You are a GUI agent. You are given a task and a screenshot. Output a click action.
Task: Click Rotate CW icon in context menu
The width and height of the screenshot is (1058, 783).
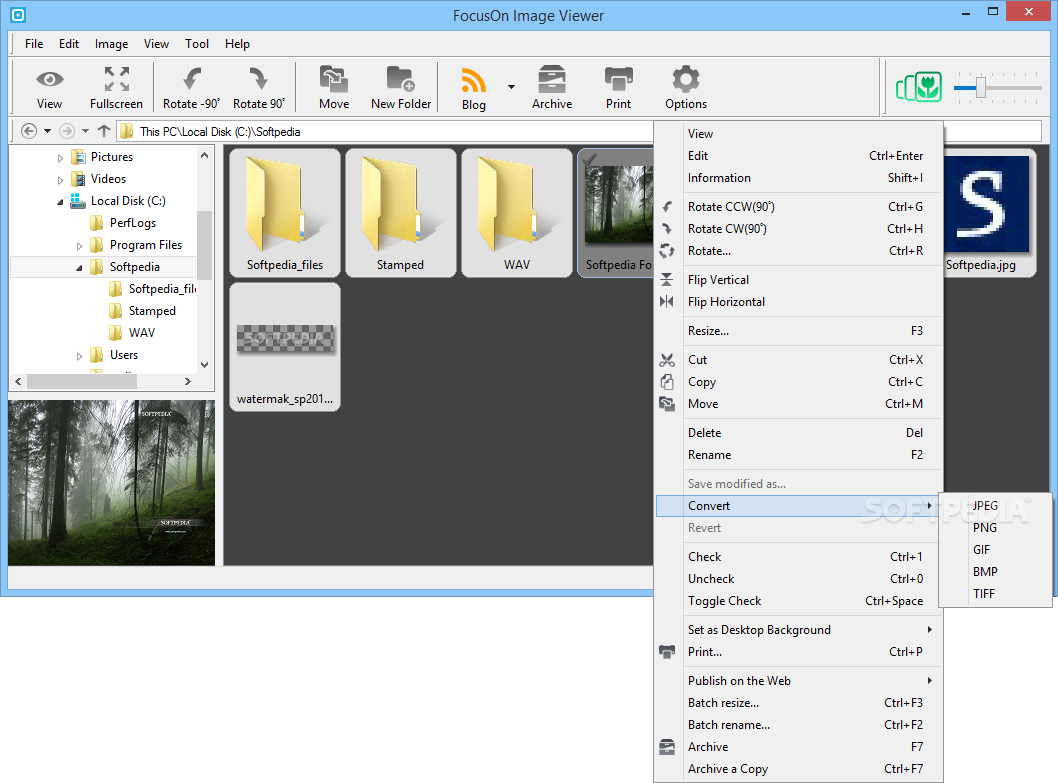667,229
